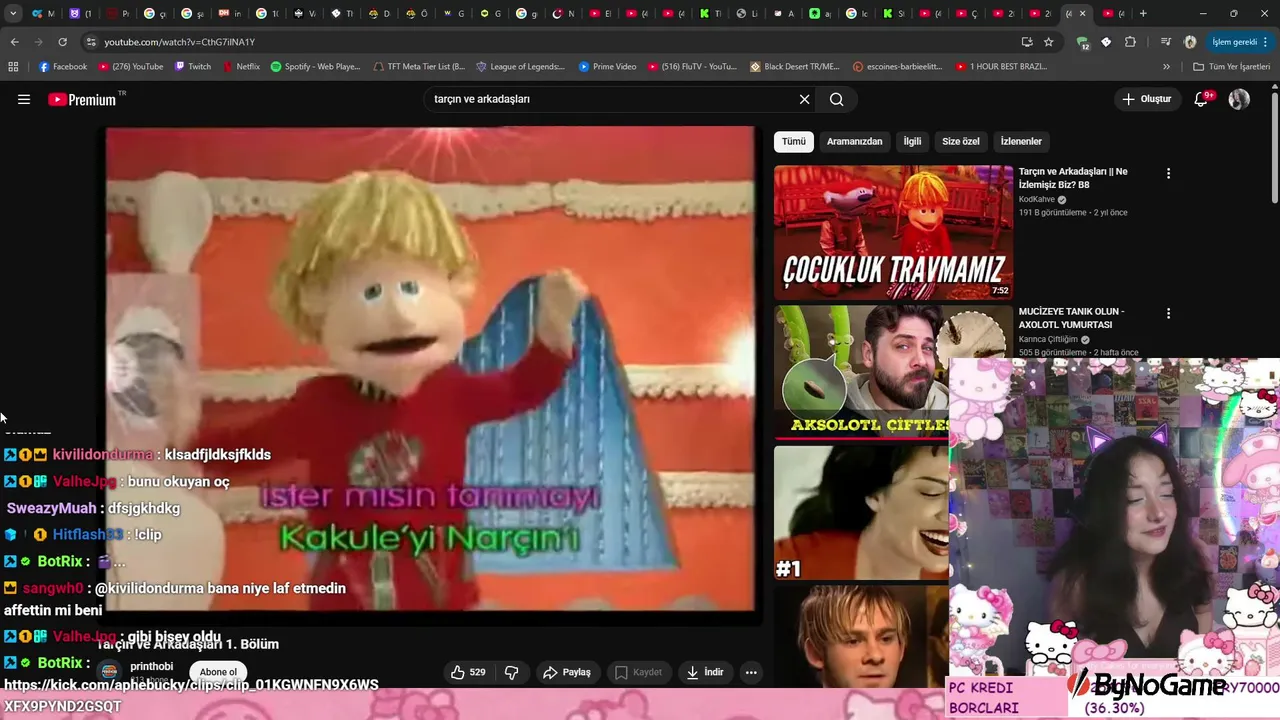
Task: Open options for AXOLOTL YUMURTASI suggestion
Action: click(x=1167, y=313)
